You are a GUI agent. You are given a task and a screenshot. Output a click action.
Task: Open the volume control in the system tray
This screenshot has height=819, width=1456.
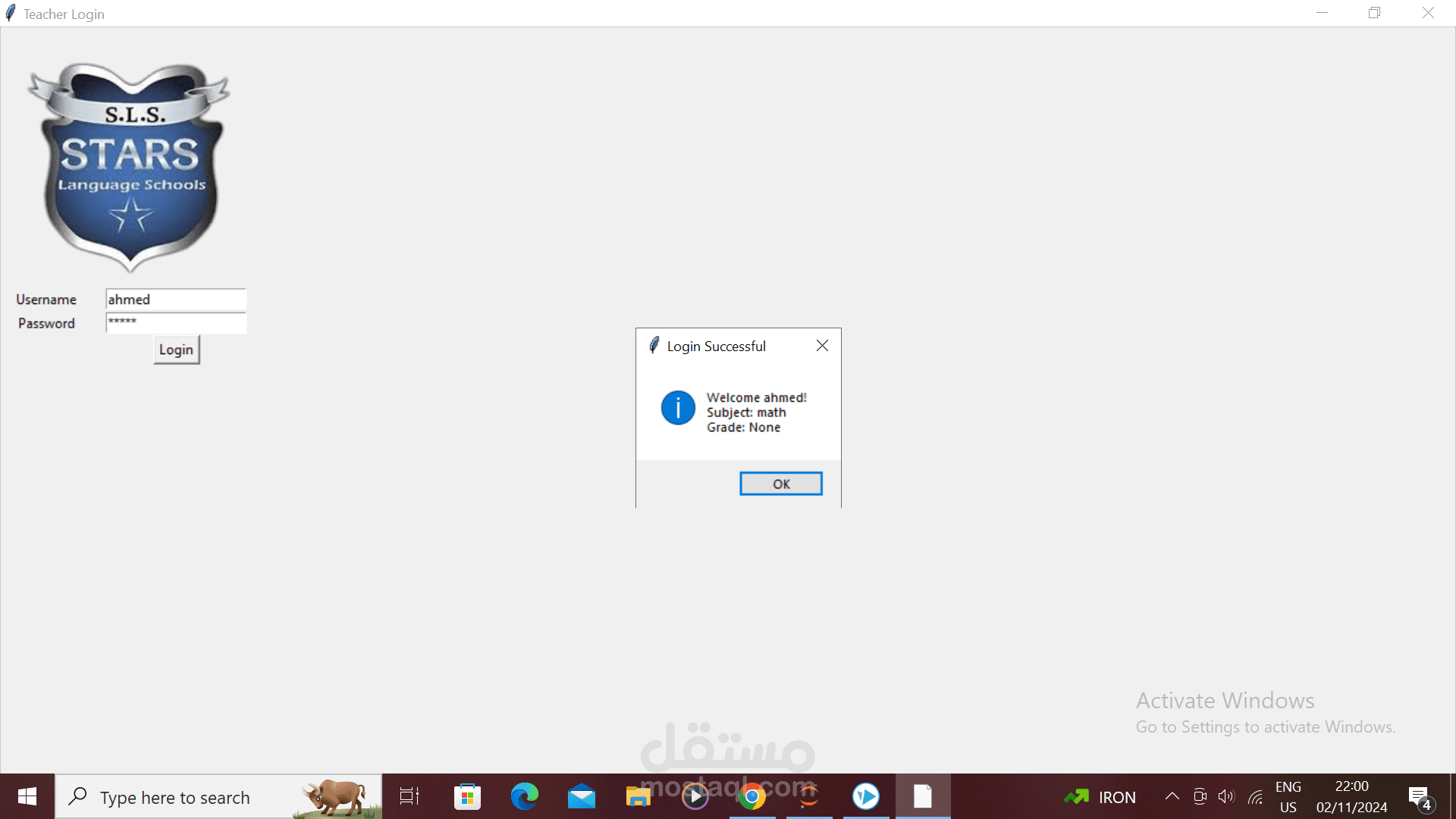coord(1226,796)
